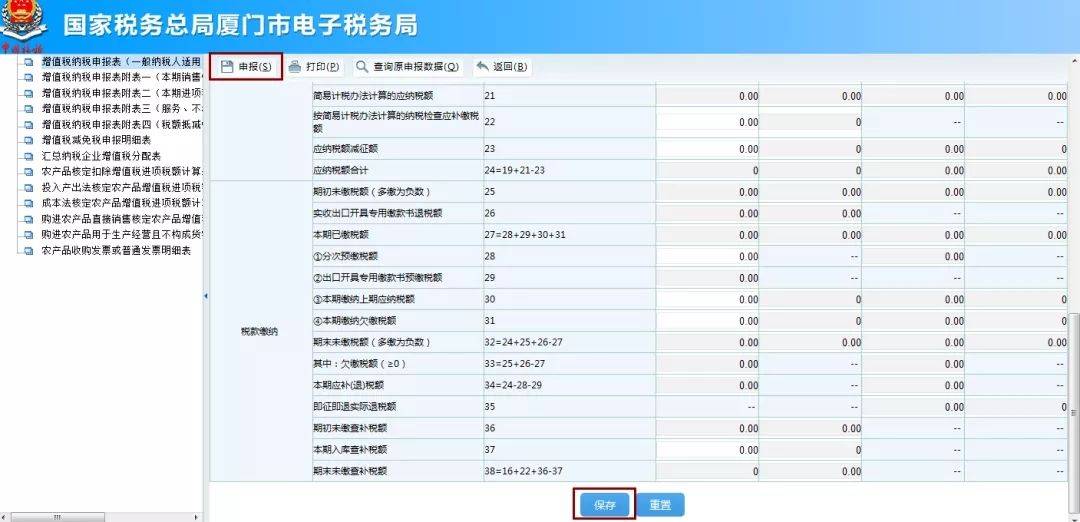Open 增值税纳税申报表附表二 in the tree
Viewport: 1080px width, 522px height.
click(x=121, y=93)
